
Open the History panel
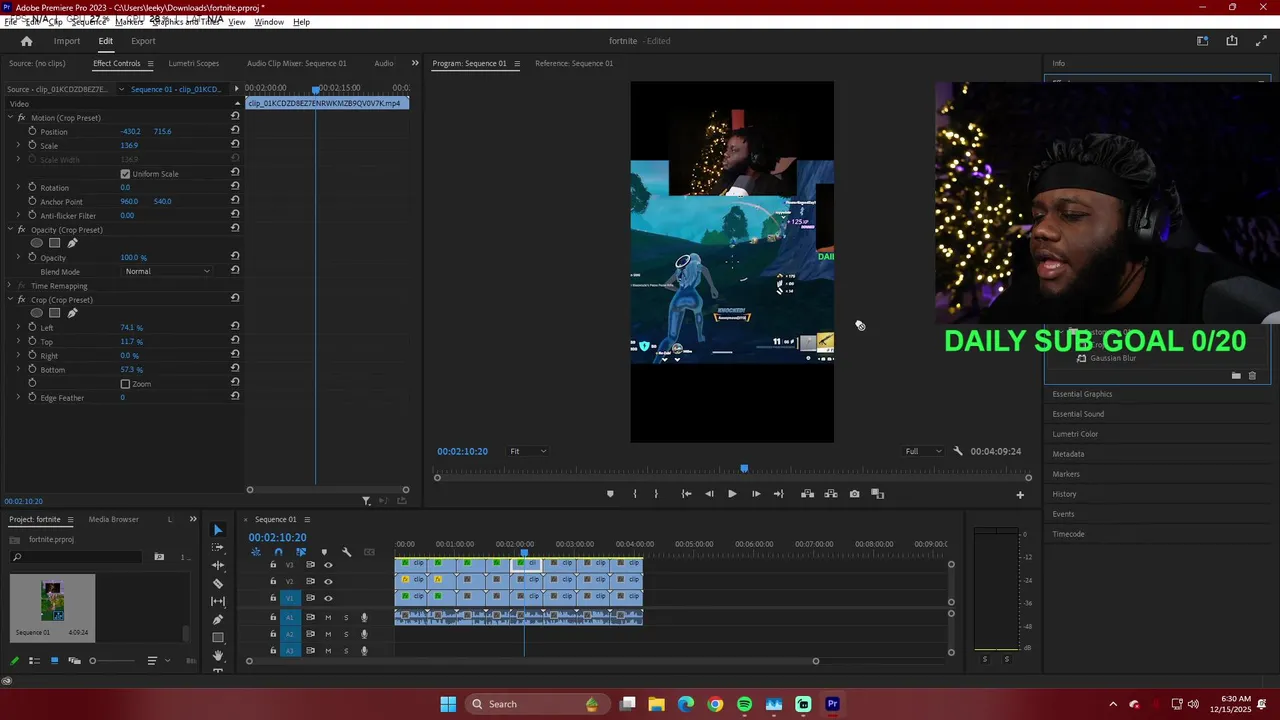click(x=1064, y=494)
